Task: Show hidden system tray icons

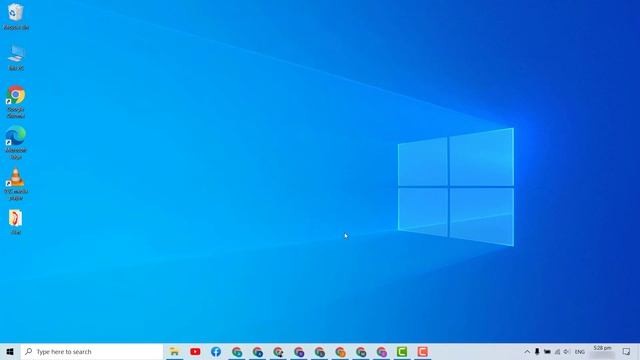Action: 527,351
